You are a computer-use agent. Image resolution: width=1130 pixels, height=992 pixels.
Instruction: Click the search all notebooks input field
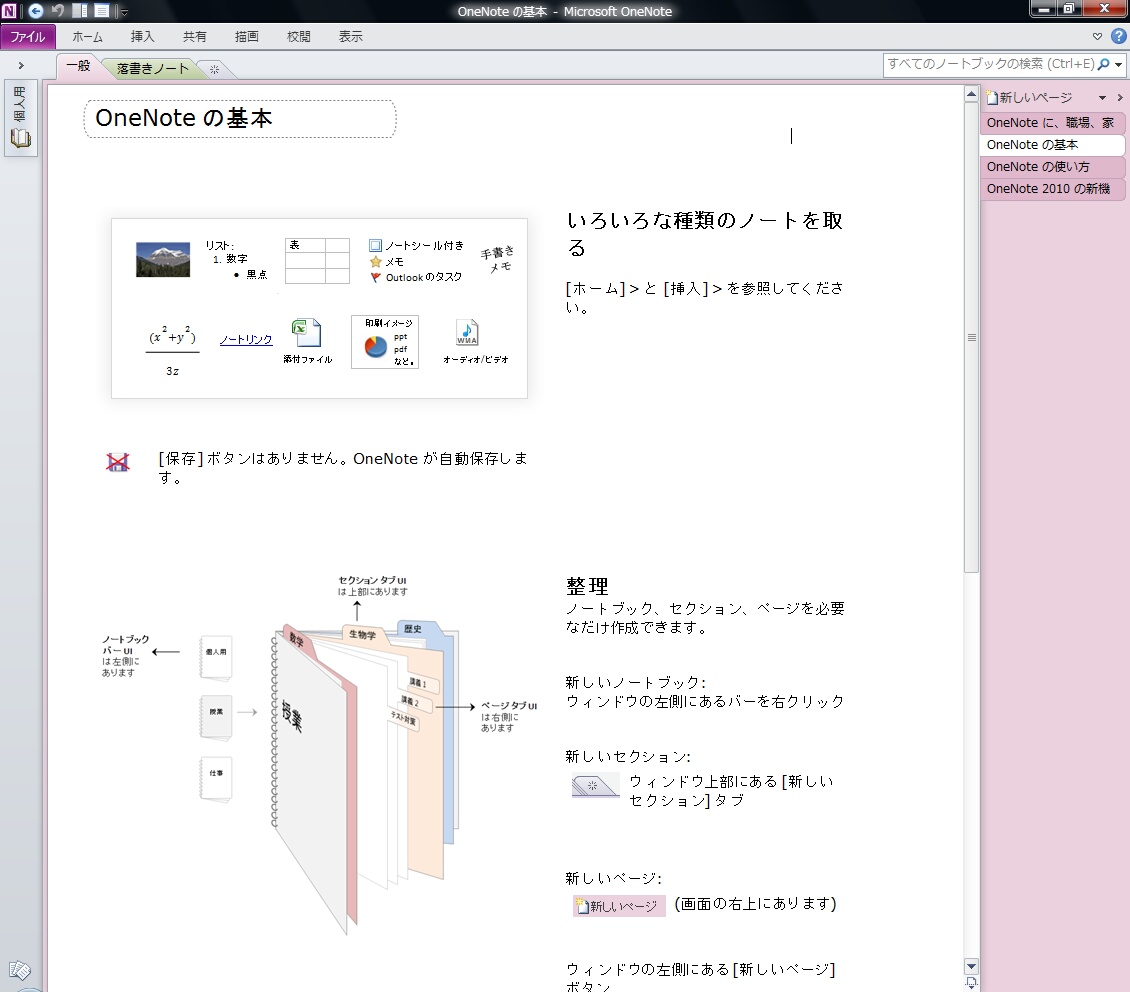coord(990,64)
